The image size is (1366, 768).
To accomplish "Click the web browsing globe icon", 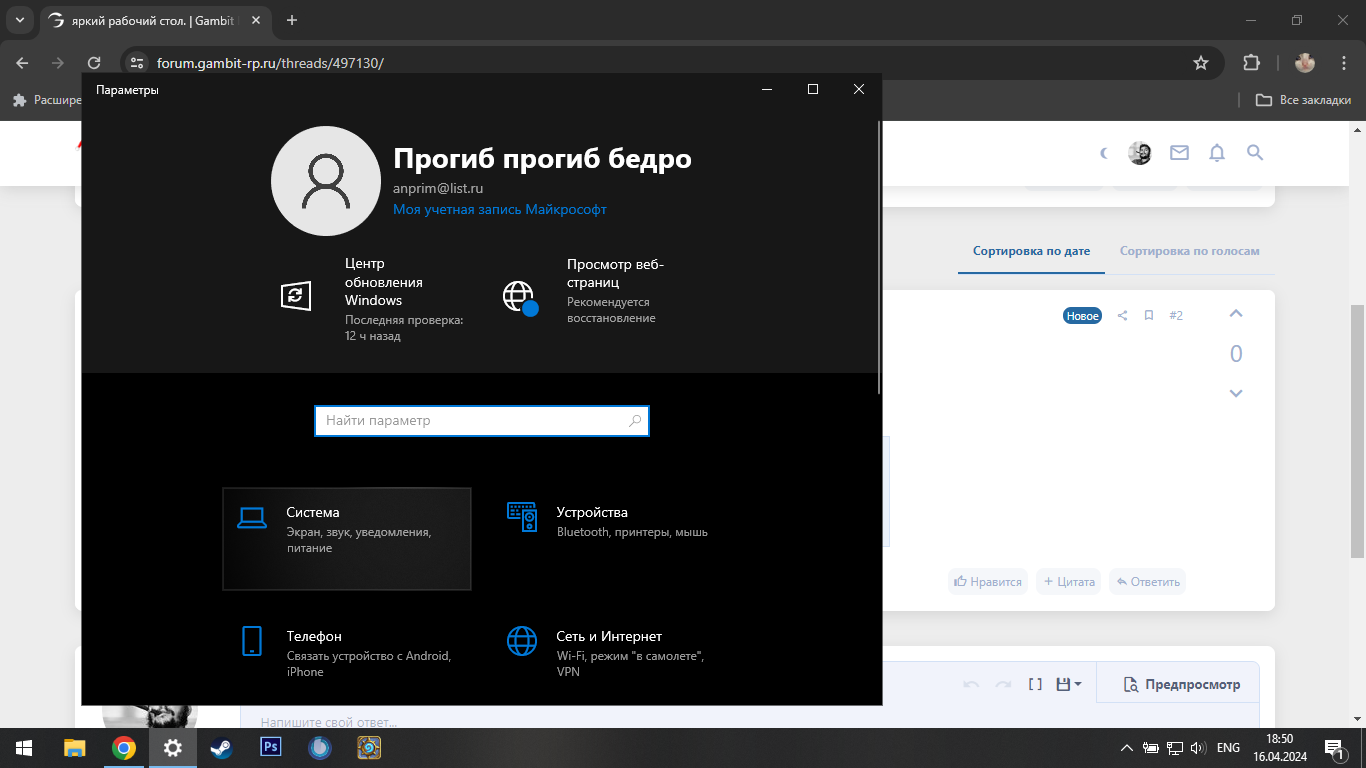I will coord(519,297).
